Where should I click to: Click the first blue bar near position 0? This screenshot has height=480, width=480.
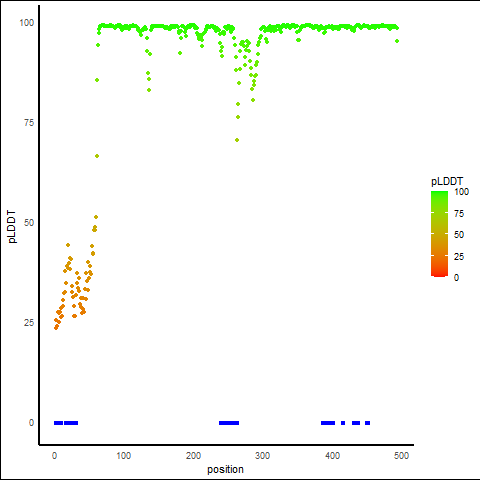pos(58,423)
